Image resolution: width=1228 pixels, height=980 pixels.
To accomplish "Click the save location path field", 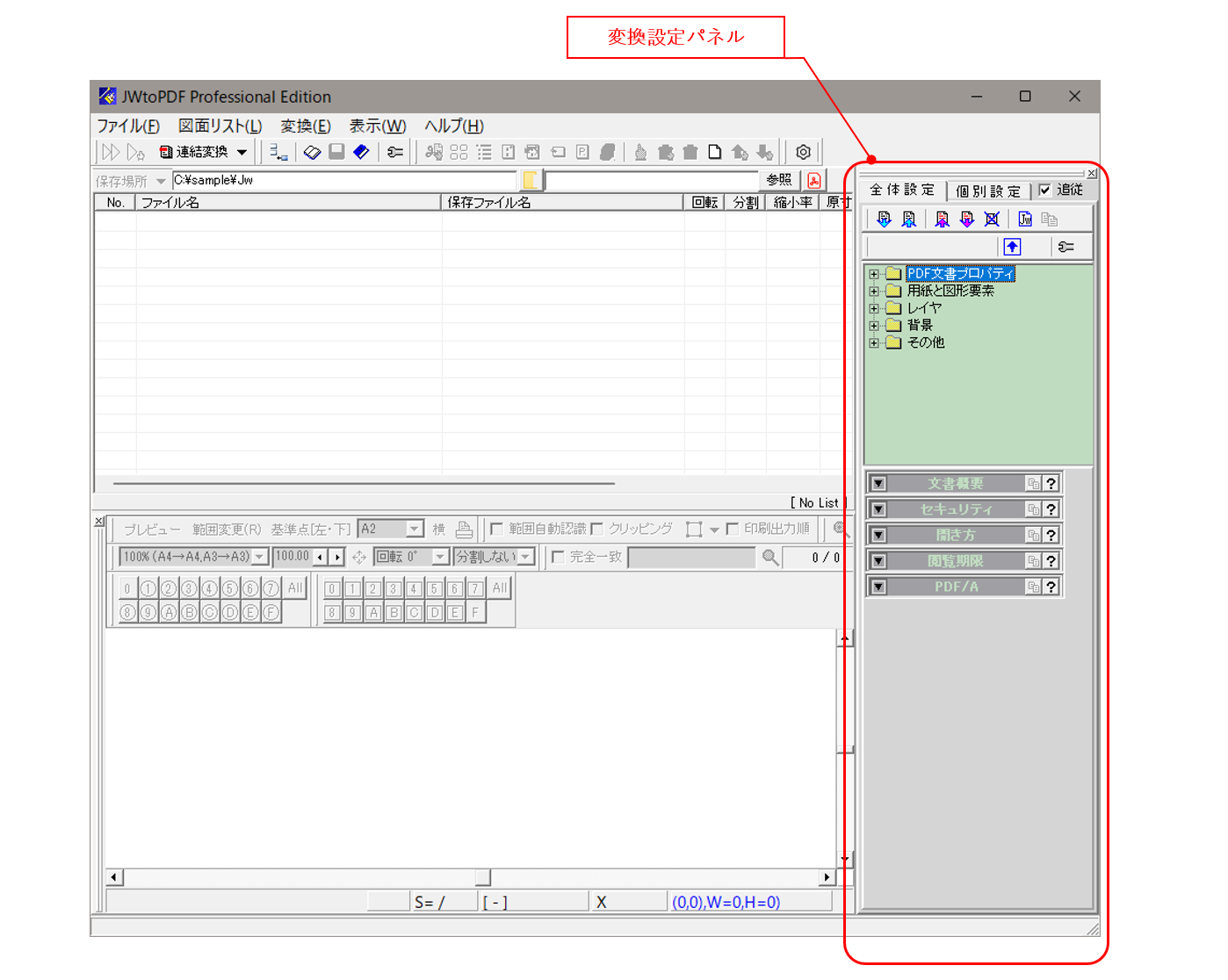I will (343, 180).
